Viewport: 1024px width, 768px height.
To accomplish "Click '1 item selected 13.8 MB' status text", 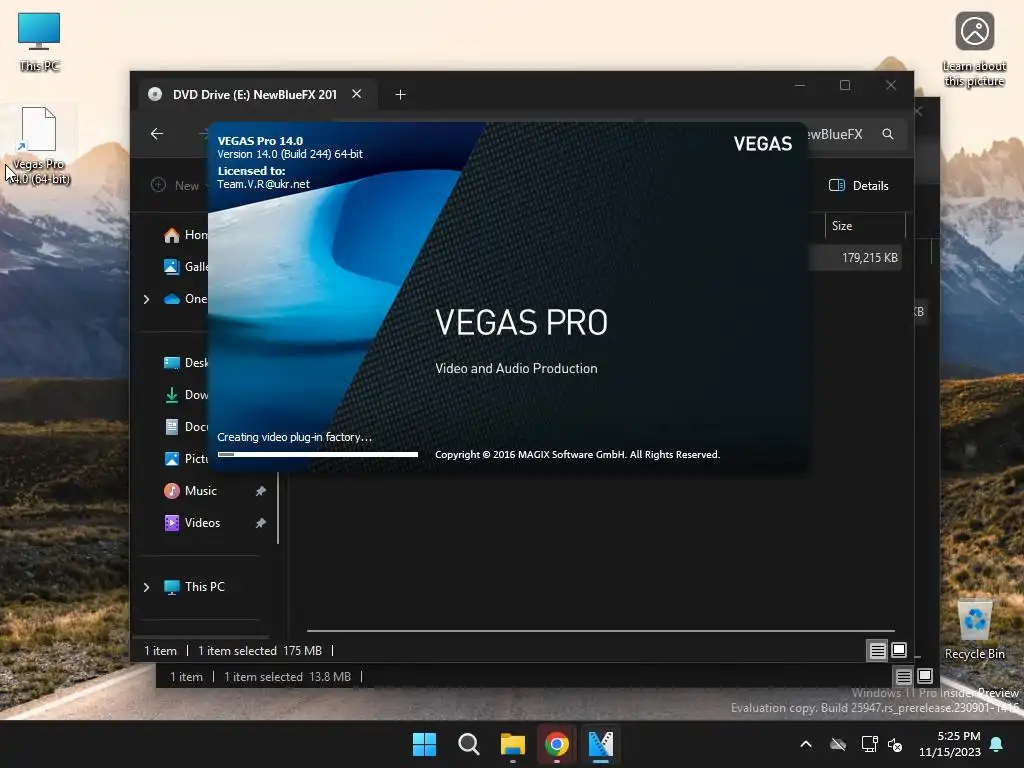I will [287, 677].
